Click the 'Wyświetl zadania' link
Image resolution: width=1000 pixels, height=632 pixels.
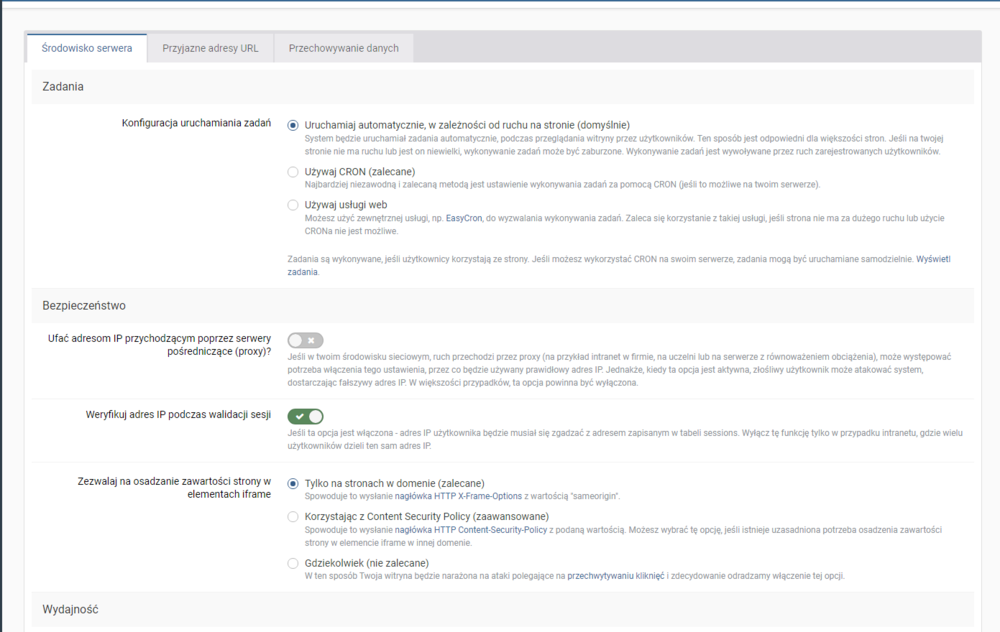(932, 259)
